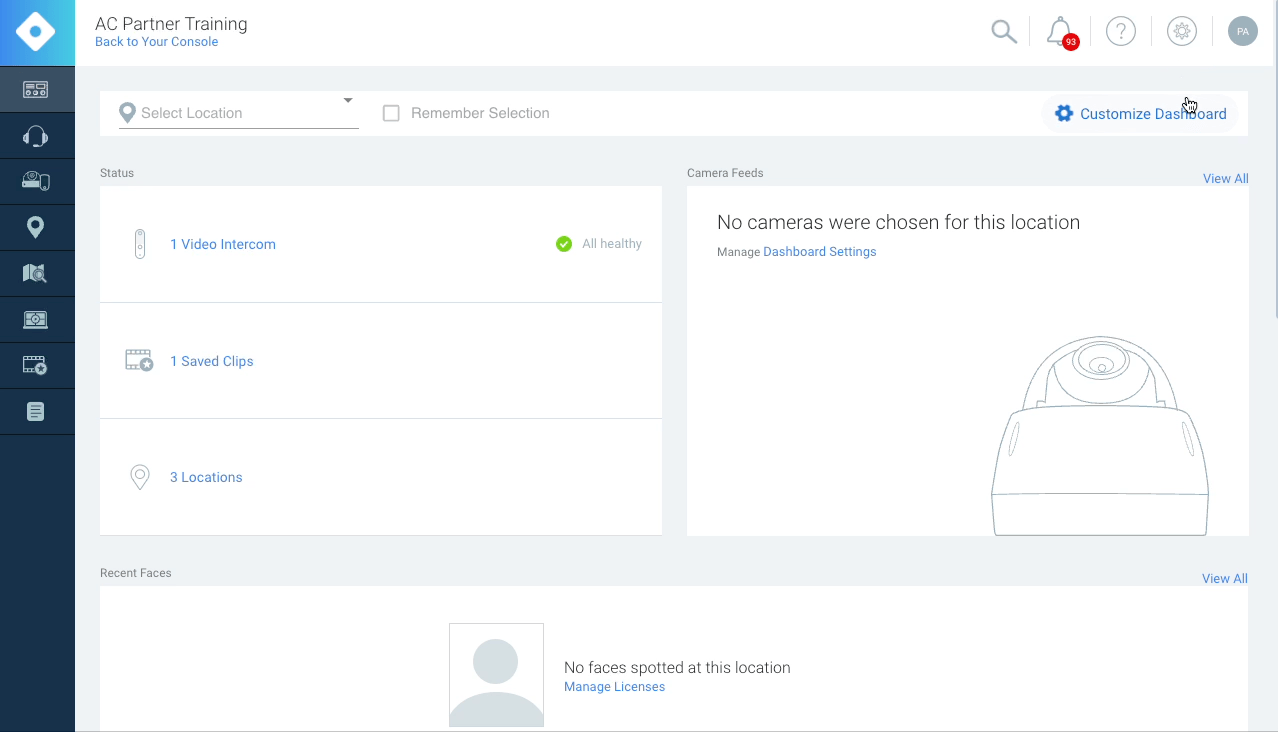Click the Customize Dashboard button
Screen dimensions: 1278x732
pyautogui.click(x=1140, y=114)
